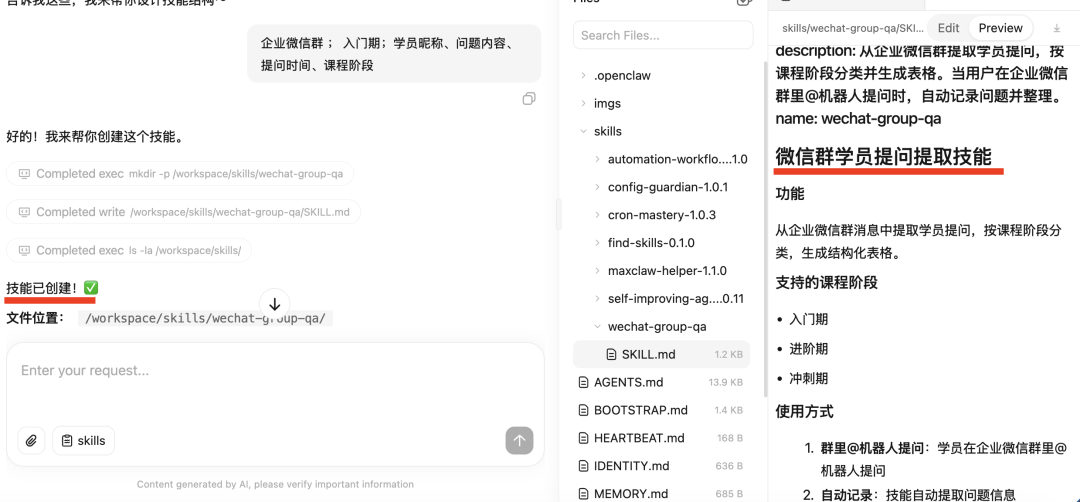This screenshot has height=502, width=1080.
Task: Click the 使用方式 heading in preview
Action: 804,412
